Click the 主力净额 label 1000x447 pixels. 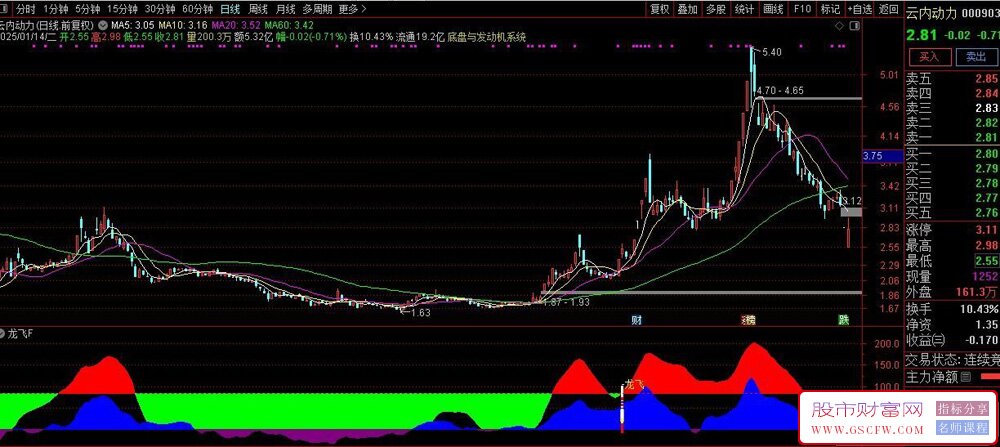(x=932, y=377)
